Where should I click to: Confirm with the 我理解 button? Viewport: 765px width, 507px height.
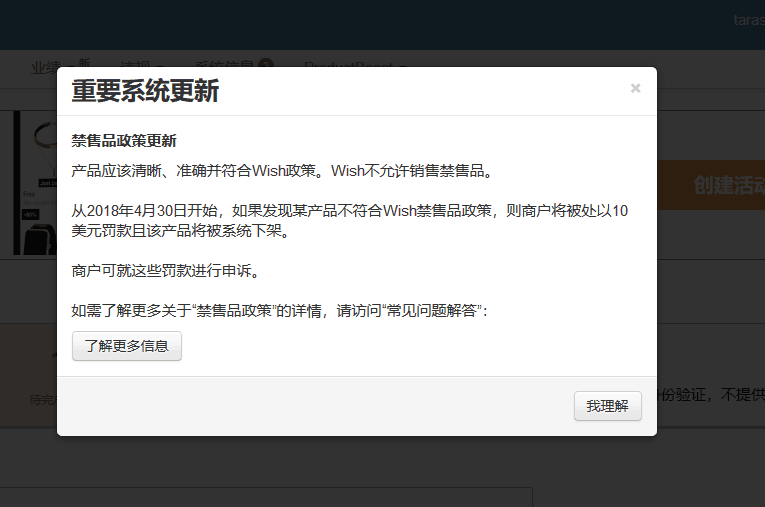(607, 406)
